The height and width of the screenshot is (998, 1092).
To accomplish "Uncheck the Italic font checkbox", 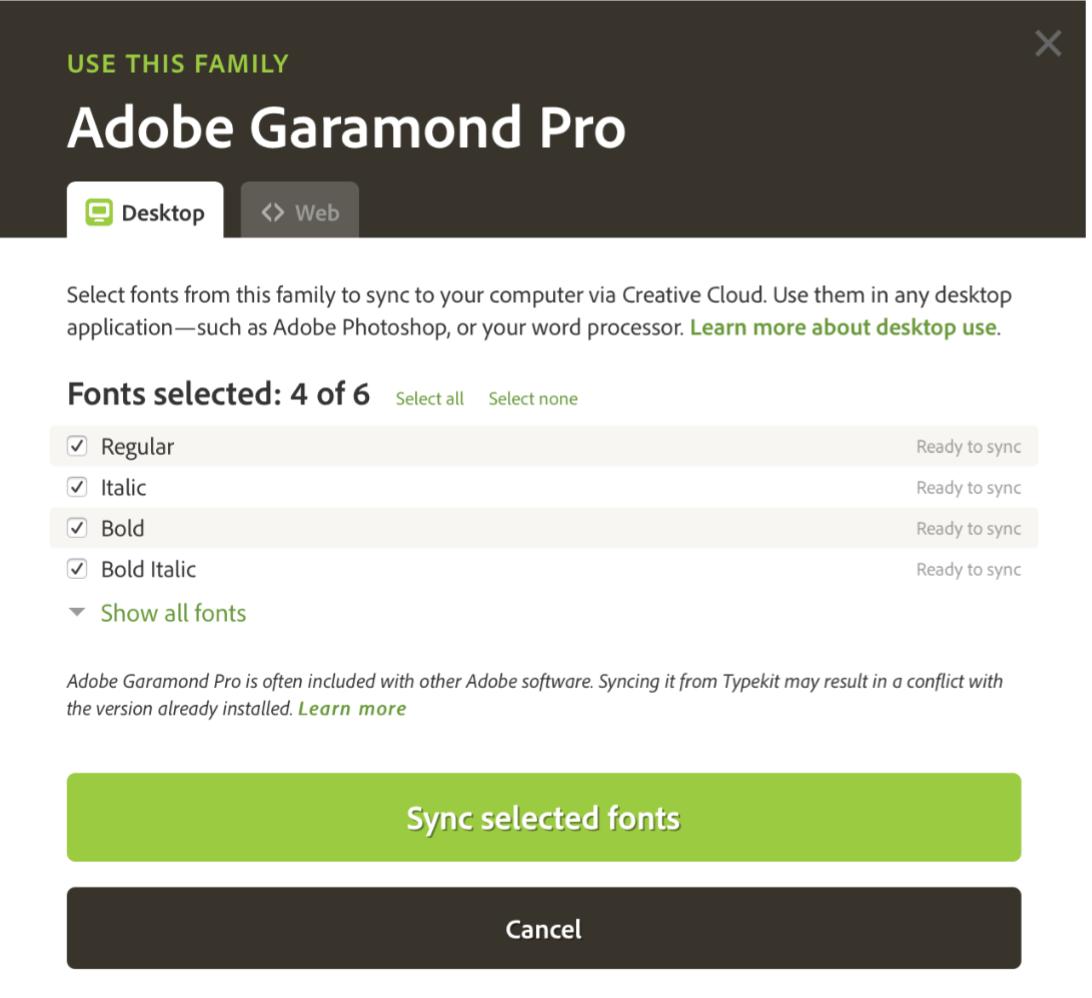I will (77, 487).
